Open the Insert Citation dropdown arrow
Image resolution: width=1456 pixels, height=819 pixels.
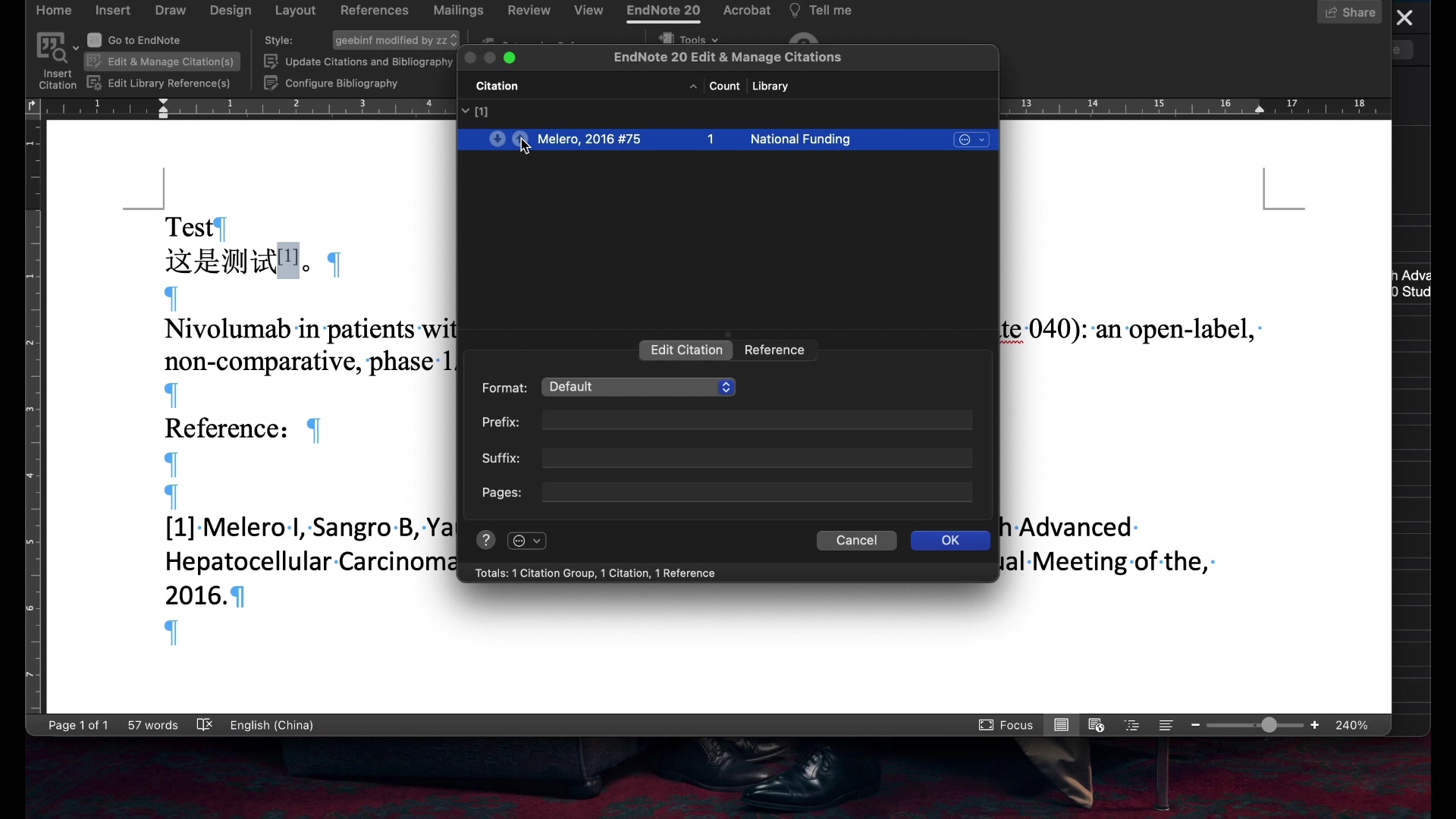pyautogui.click(x=76, y=48)
